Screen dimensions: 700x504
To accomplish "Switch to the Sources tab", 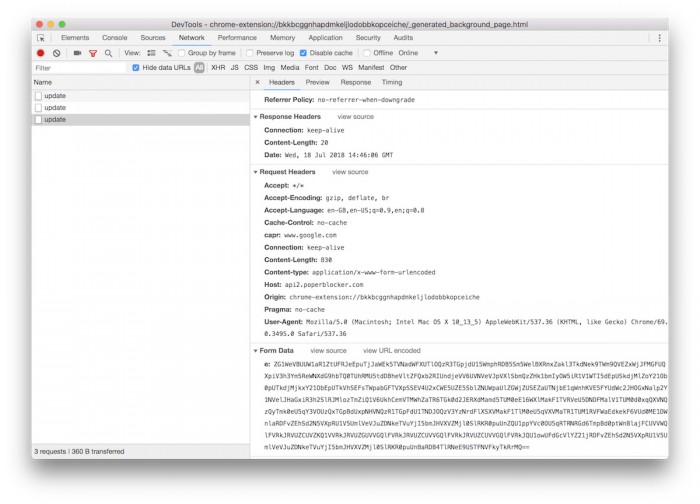I will (153, 38).
